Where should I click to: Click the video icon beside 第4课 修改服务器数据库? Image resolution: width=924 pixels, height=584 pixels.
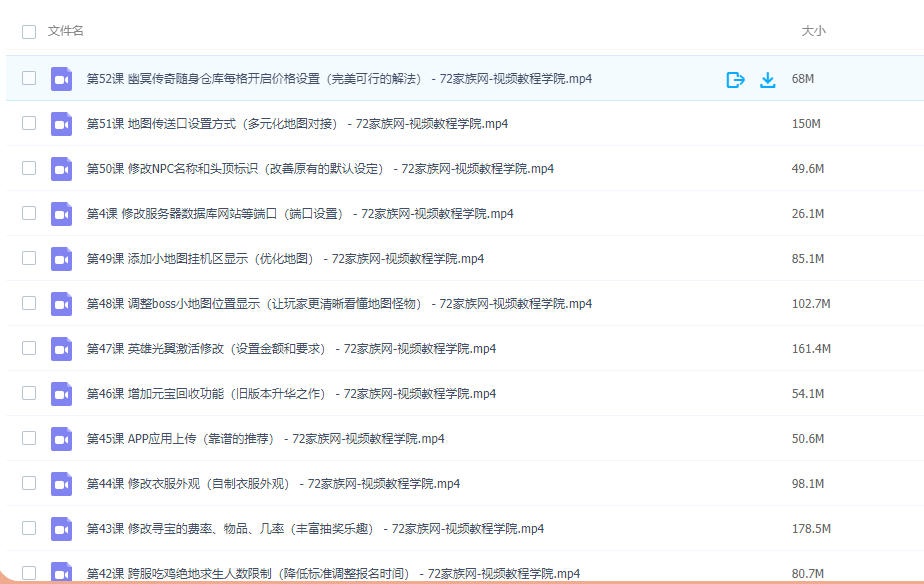[x=62, y=214]
